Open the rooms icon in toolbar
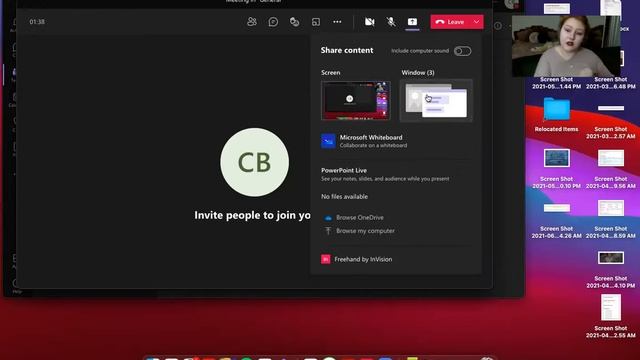Viewport: 640px width, 360px height. [316, 22]
